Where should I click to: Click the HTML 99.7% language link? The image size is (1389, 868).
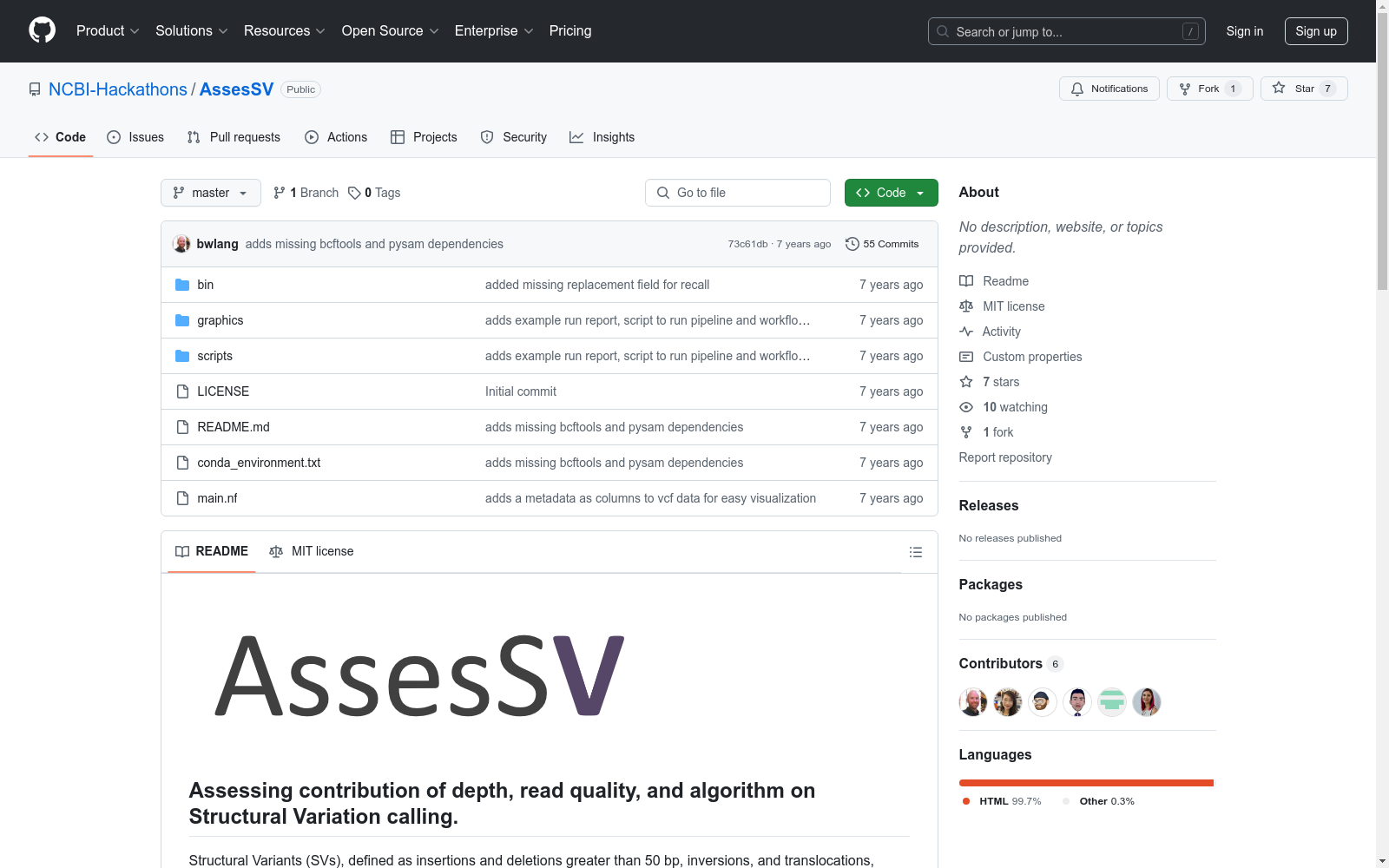[x=1002, y=801]
